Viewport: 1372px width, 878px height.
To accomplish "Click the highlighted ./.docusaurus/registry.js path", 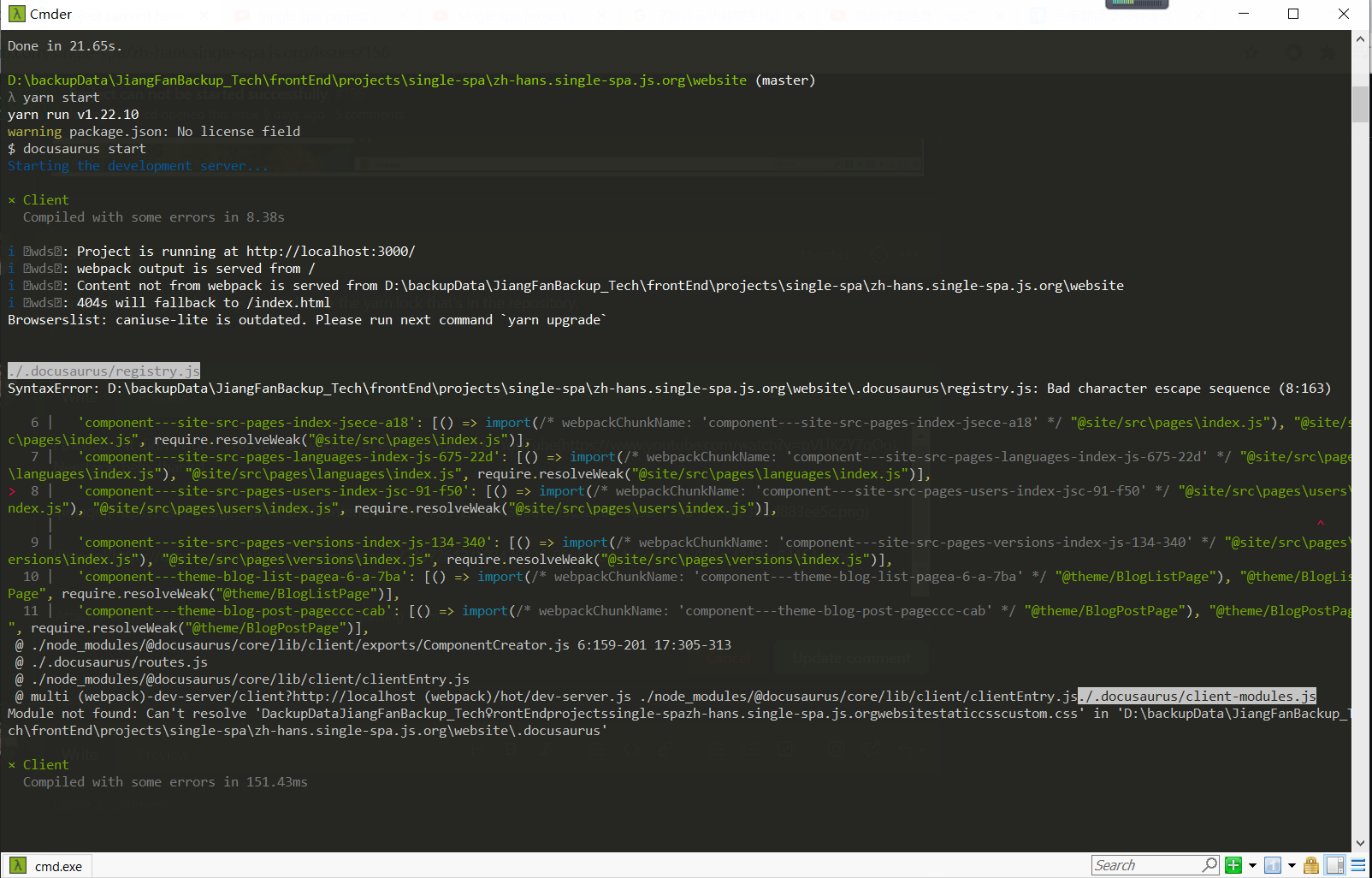I will coord(103,371).
